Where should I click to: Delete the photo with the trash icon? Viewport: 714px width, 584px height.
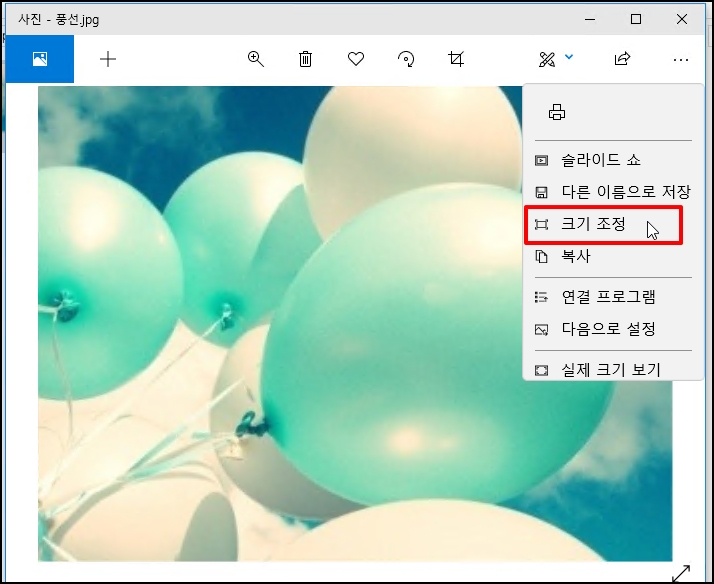click(306, 59)
